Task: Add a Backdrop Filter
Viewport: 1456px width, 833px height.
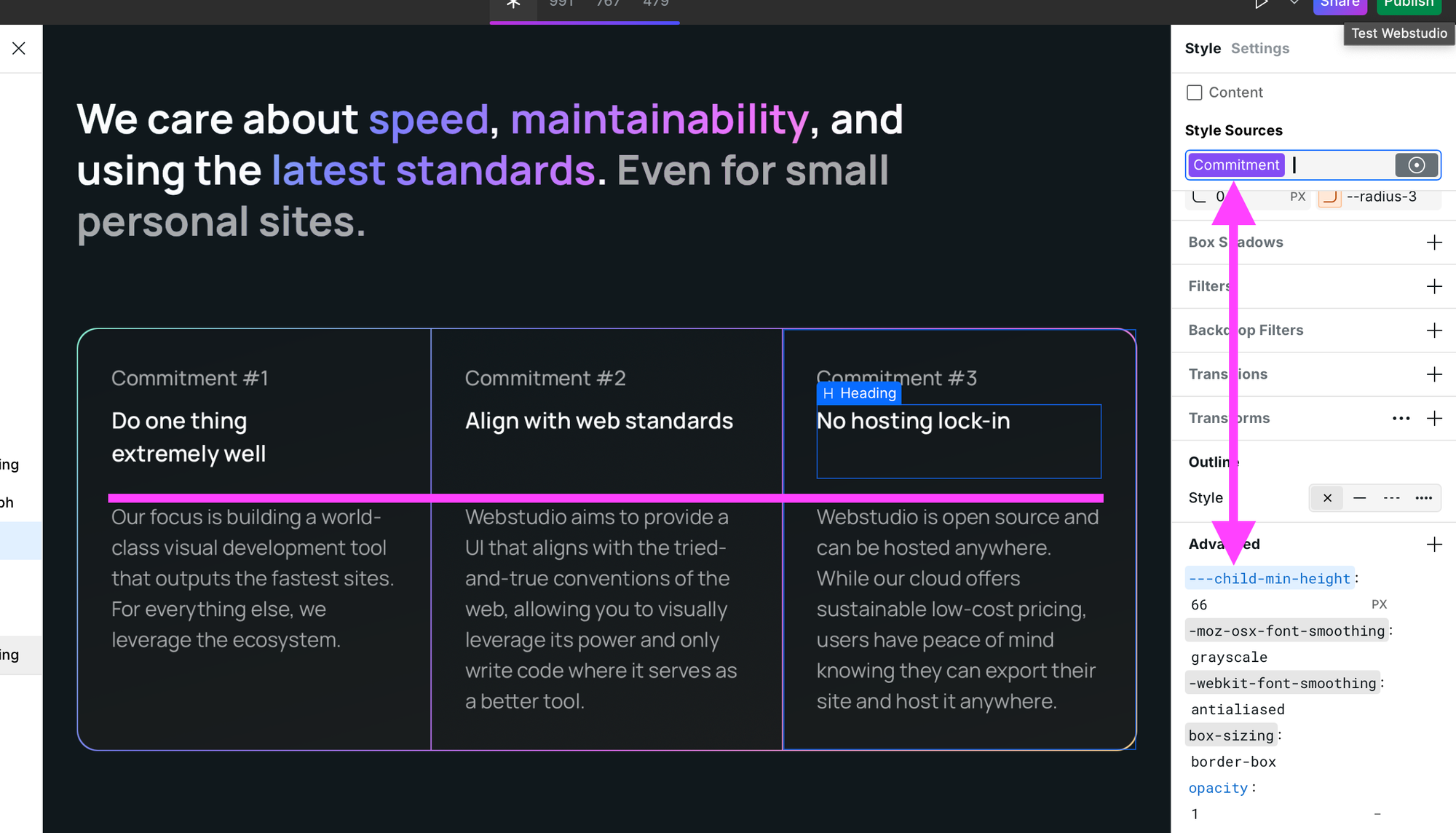Action: [1434, 330]
